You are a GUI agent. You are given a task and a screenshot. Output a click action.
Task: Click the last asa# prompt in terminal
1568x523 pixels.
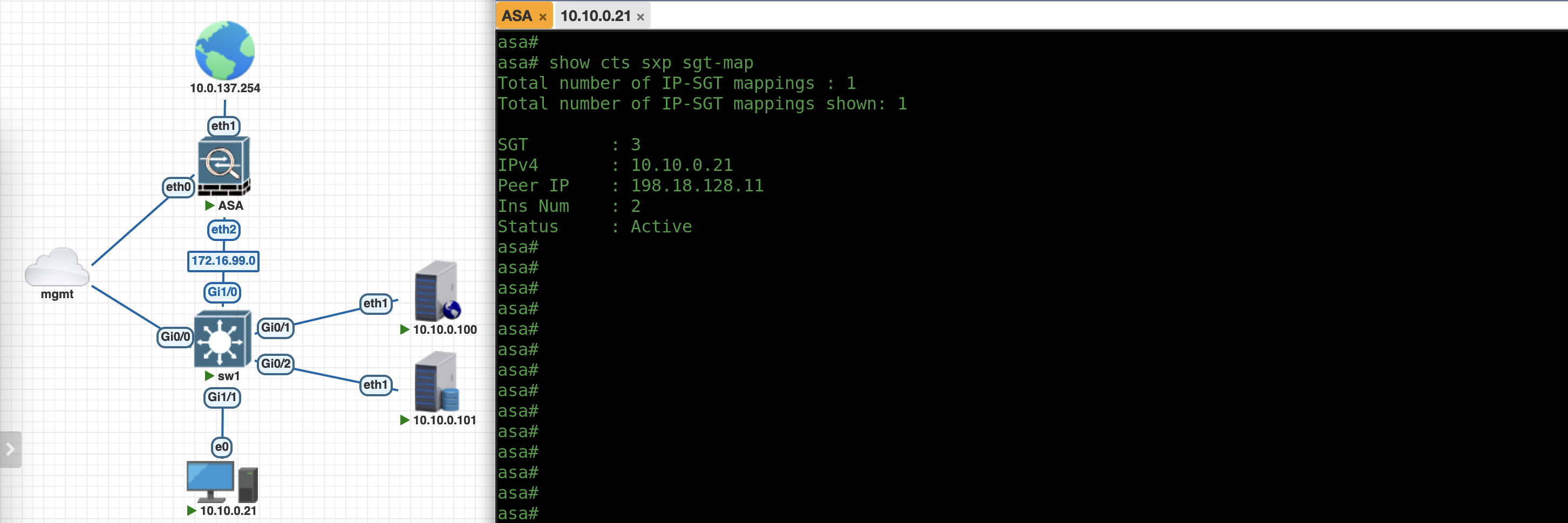518,513
